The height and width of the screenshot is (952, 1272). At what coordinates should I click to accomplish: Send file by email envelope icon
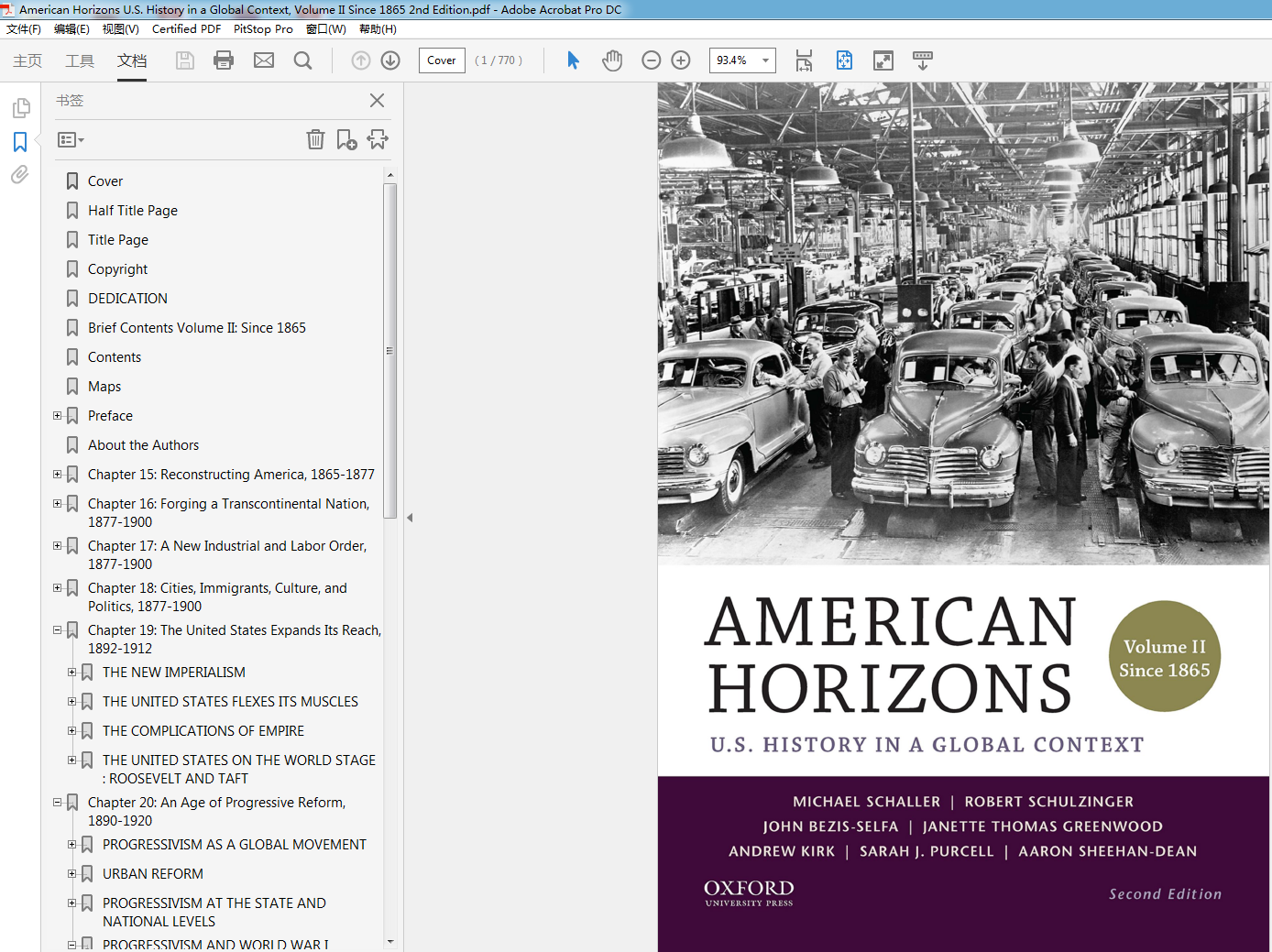264,60
